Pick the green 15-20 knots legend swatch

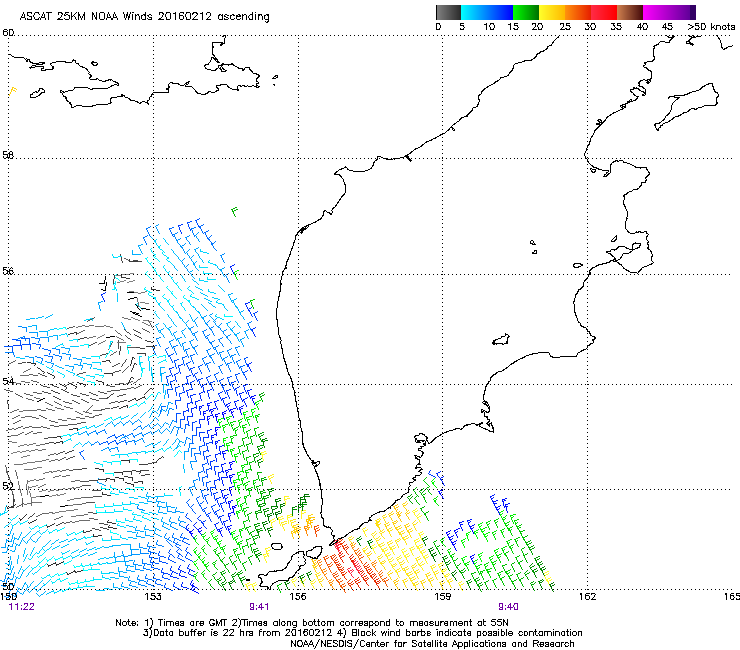(526, 12)
